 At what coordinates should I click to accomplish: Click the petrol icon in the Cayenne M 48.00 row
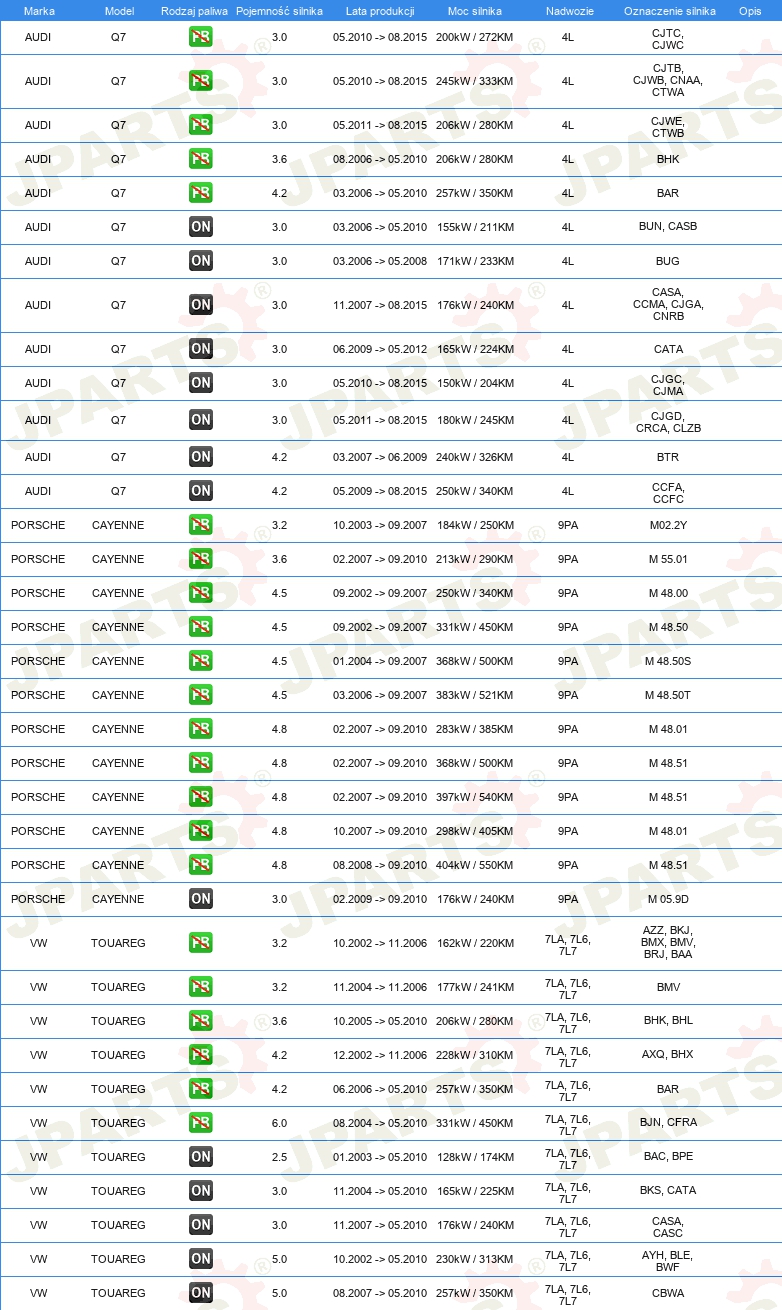[x=201, y=593]
